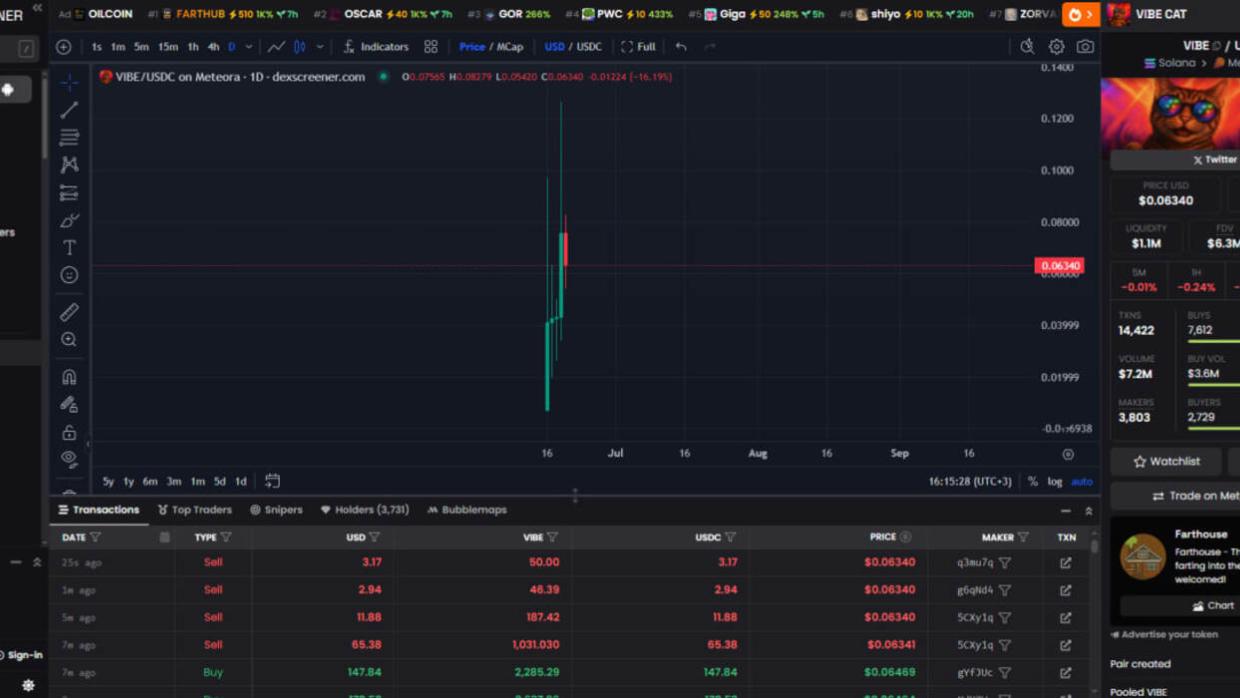Open chart indicator templates grid
The image size is (1240, 698).
(431, 47)
